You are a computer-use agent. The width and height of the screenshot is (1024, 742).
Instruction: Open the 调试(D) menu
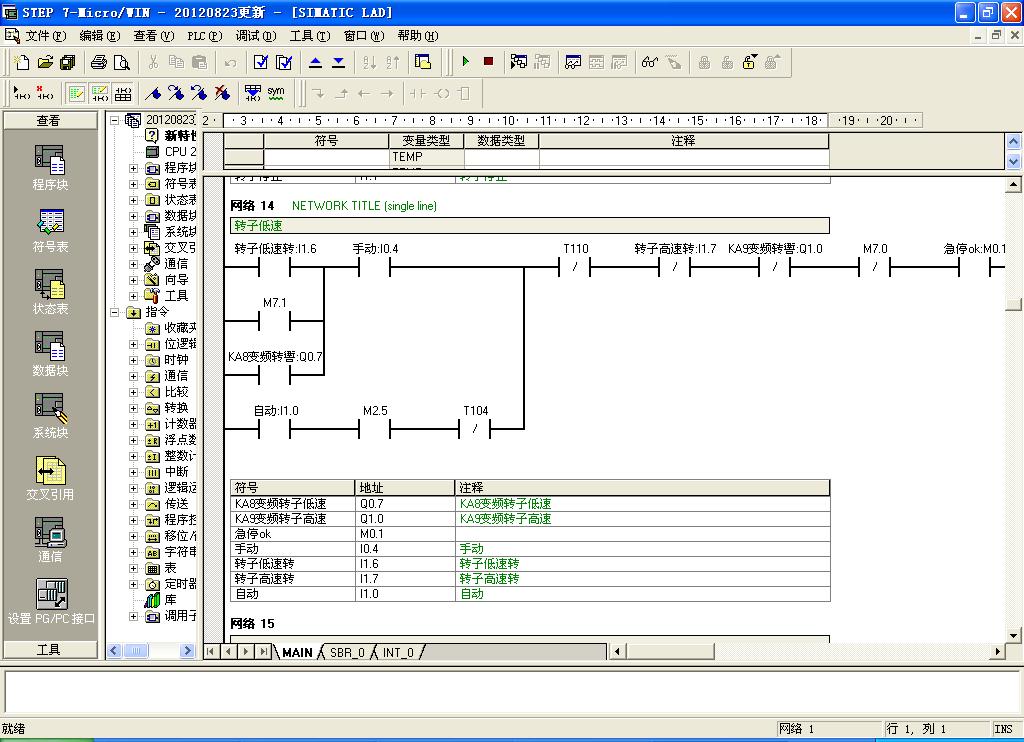tap(255, 36)
